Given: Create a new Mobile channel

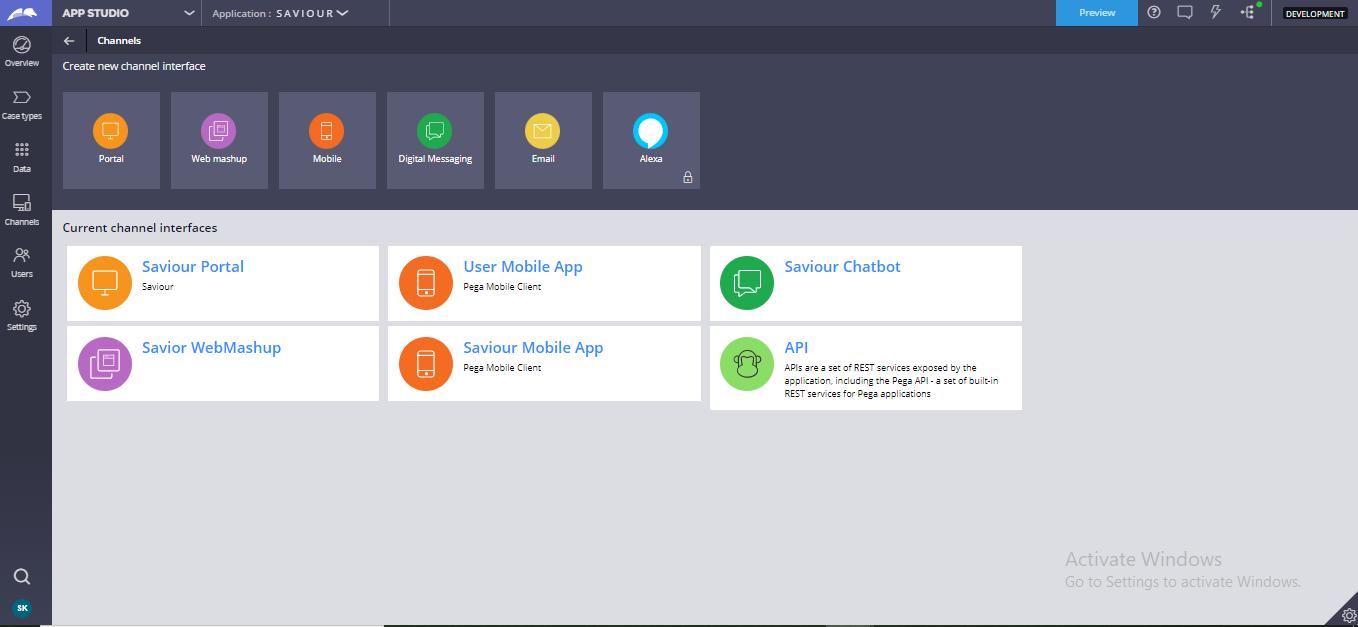Looking at the screenshot, I should [327, 140].
